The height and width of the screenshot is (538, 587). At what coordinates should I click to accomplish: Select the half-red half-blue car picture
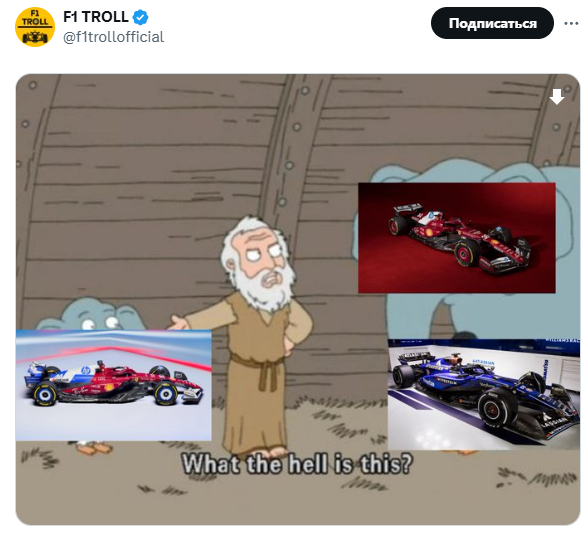pyautogui.click(x=113, y=385)
